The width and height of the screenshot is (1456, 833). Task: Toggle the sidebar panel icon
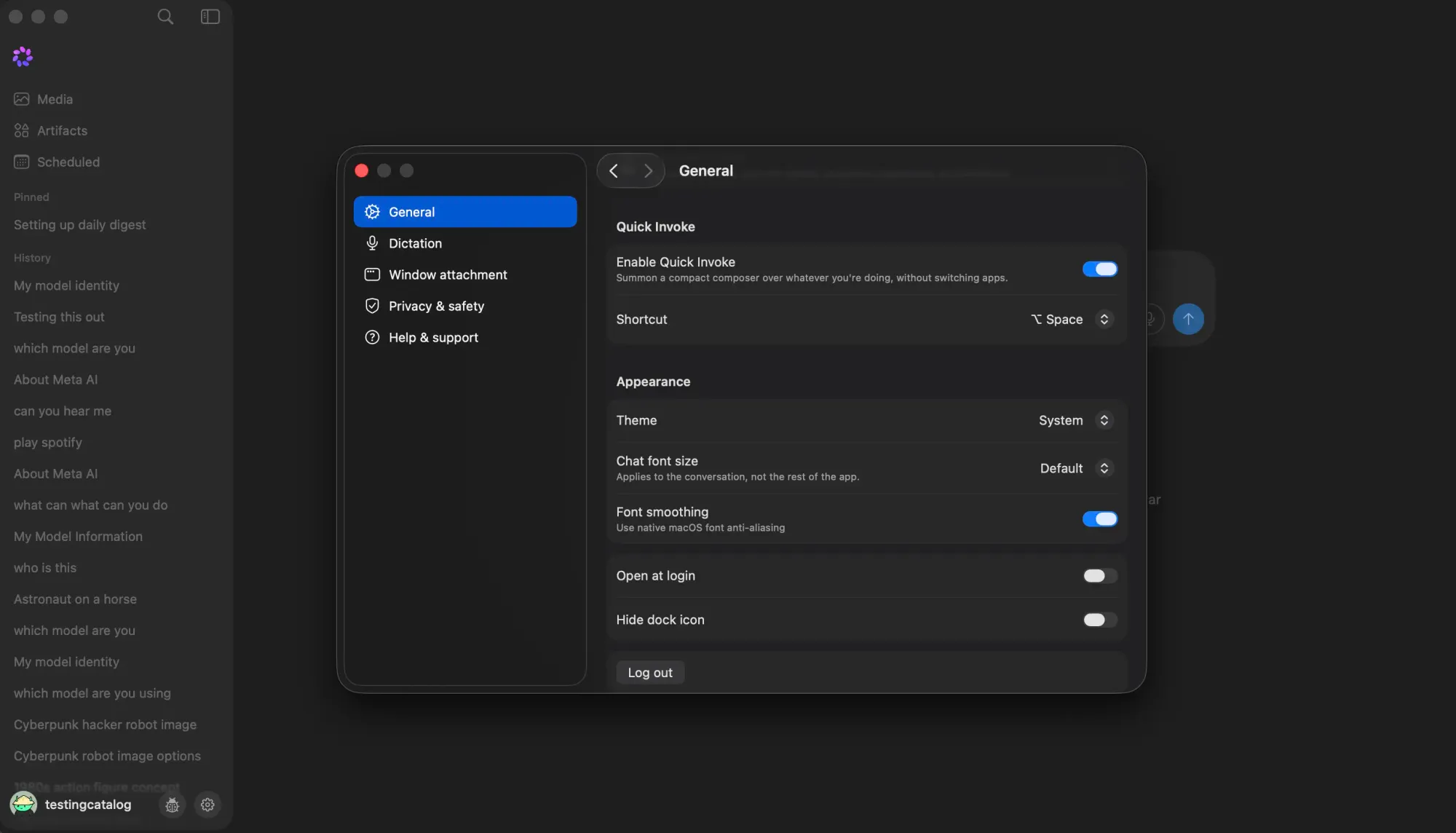coord(210,16)
